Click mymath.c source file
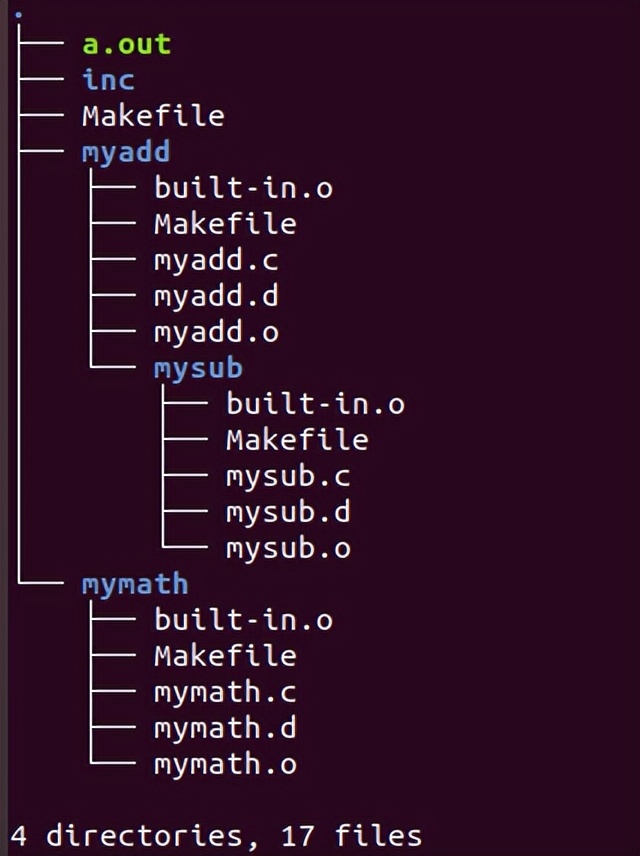This screenshot has width=640, height=856. [x=225, y=692]
